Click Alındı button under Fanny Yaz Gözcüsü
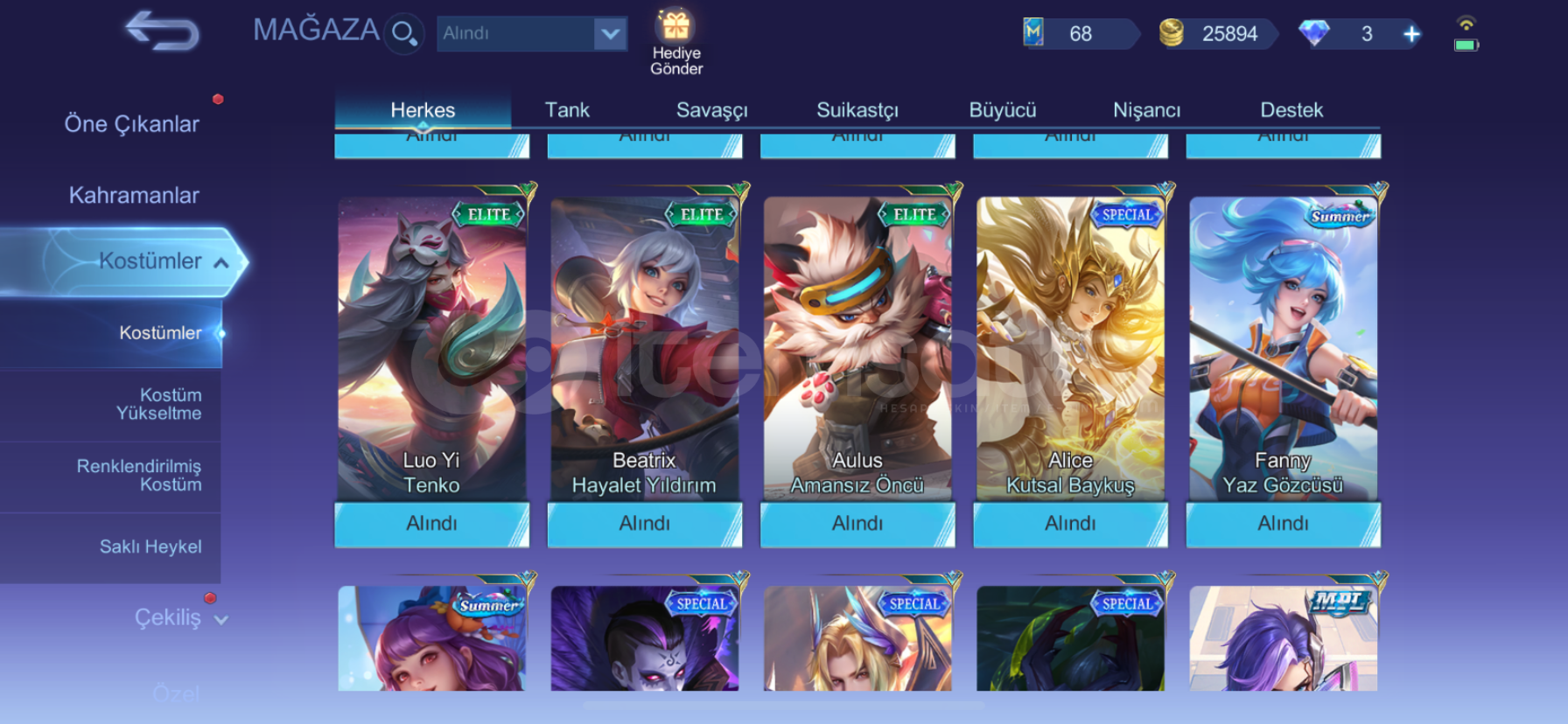This screenshot has height=724, width=1568. (1283, 524)
